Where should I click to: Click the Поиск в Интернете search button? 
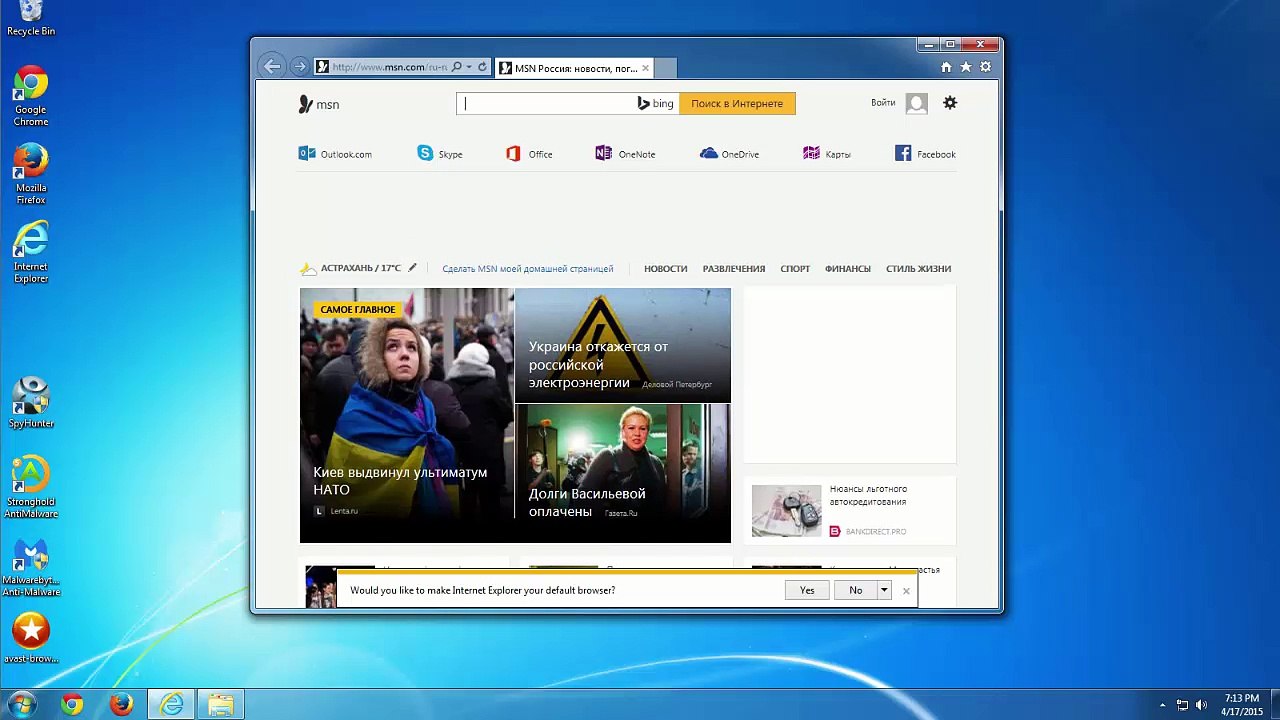(737, 103)
